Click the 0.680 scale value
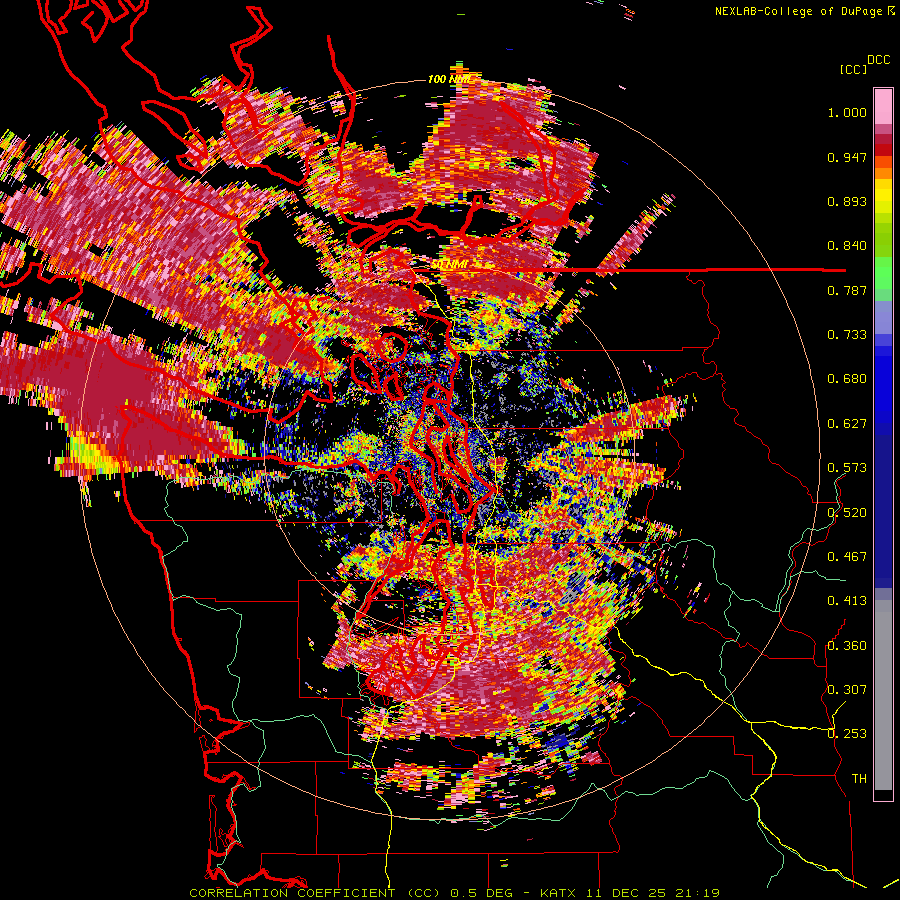The width and height of the screenshot is (900, 900). point(847,379)
